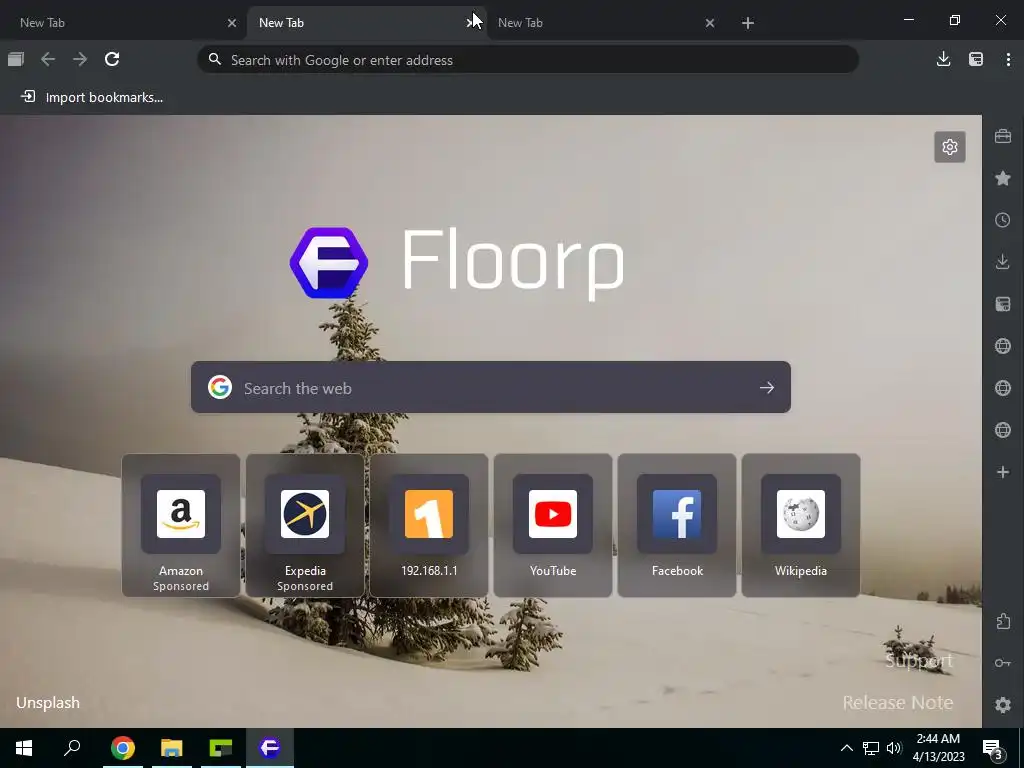Open the YouTube shortcut tile
This screenshot has width=1024, height=768.
tap(553, 525)
